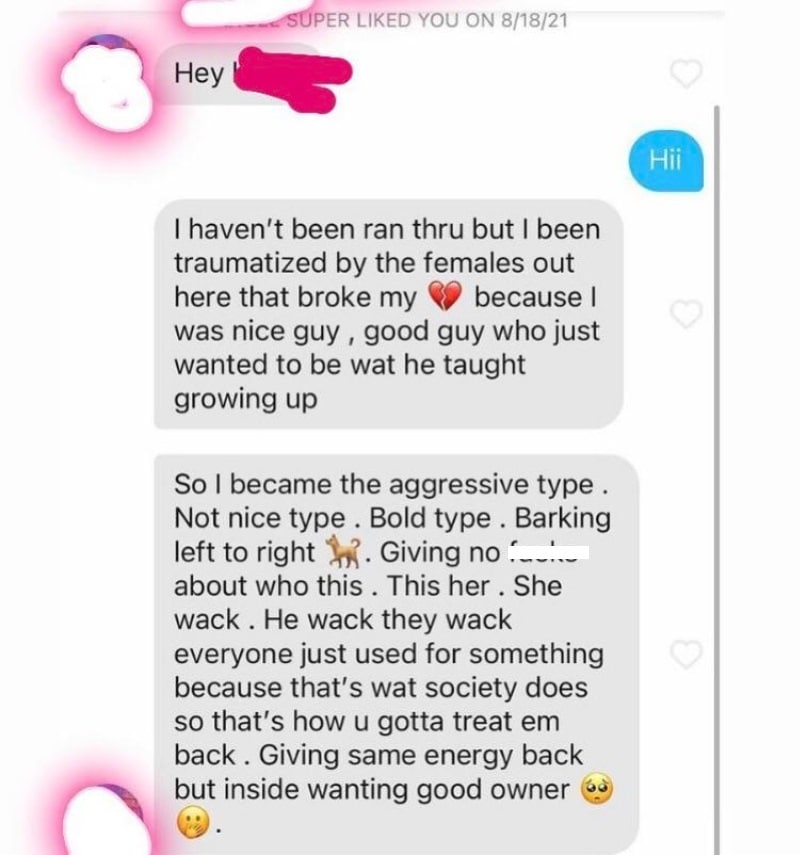The height and width of the screenshot is (855, 800).
Task: Click the vertical scrollbar on the right
Action: pyautogui.click(x=717, y=480)
